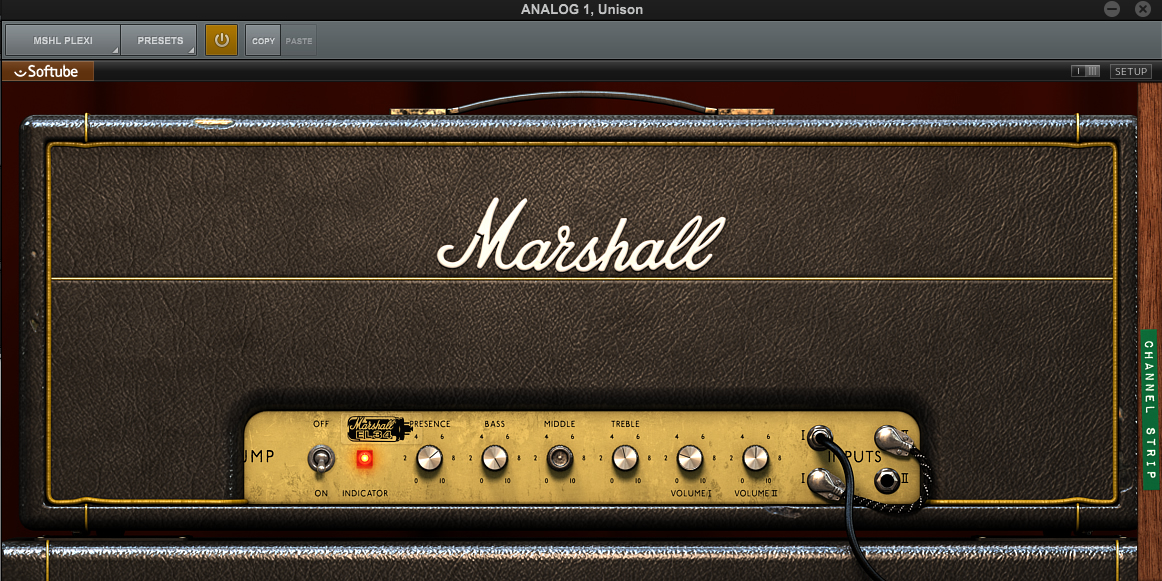Click the Presence knob
Screen dimensions: 1162x581
pyautogui.click(x=429, y=459)
